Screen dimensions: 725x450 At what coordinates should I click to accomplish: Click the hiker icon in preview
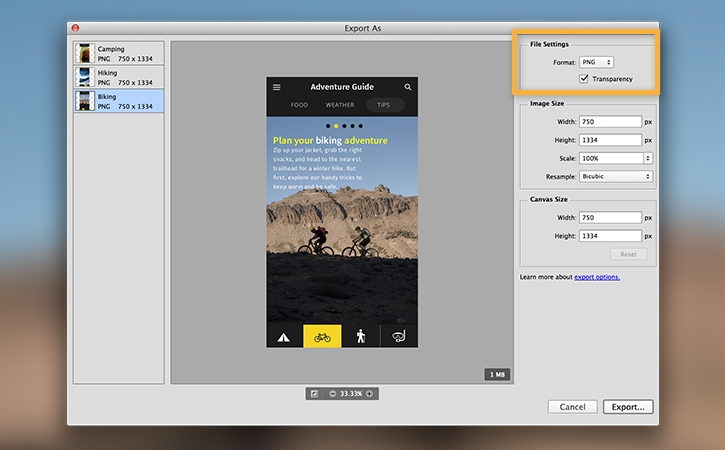click(360, 336)
